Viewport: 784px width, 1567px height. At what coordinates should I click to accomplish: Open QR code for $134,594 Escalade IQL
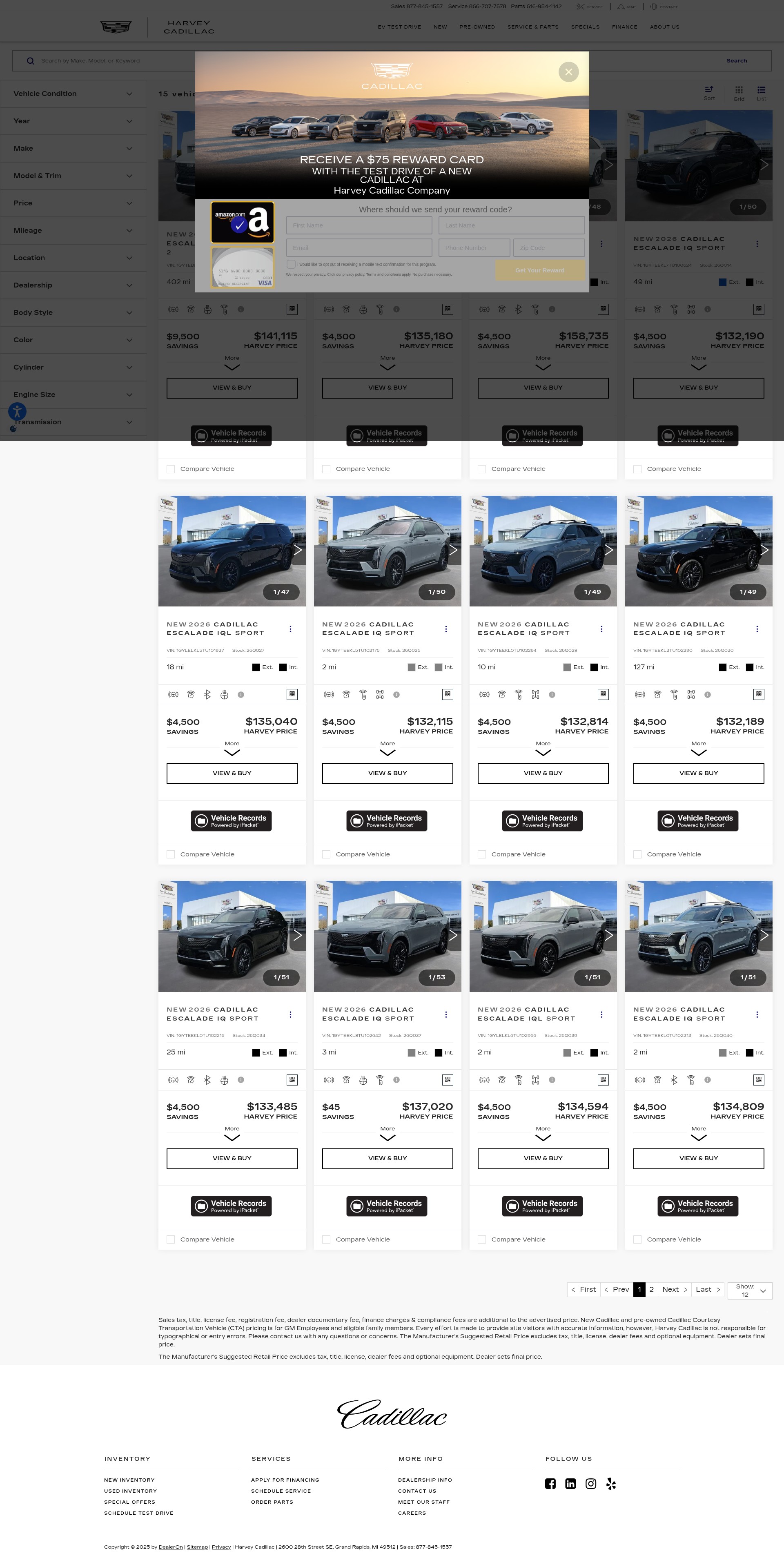tap(603, 1080)
